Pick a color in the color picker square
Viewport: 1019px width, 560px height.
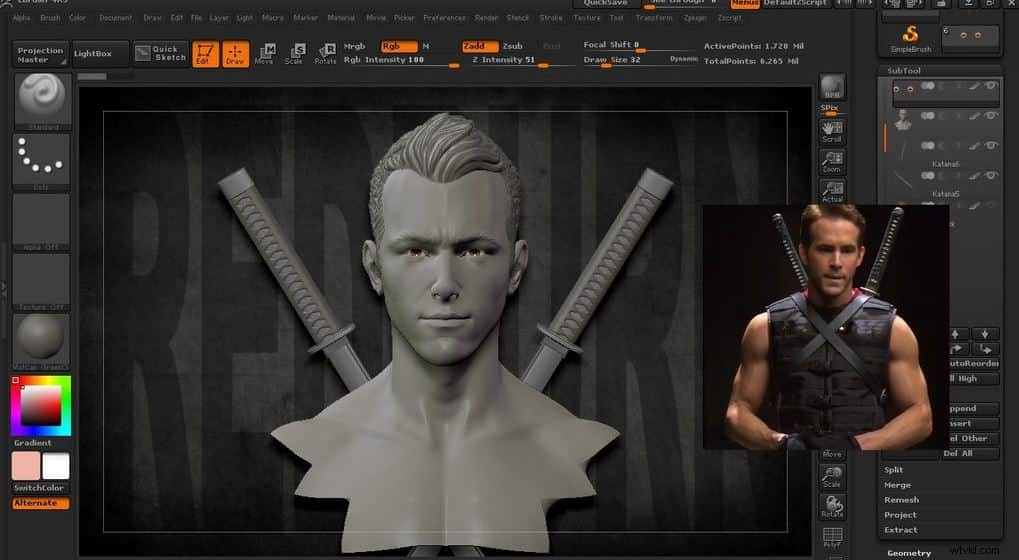(41, 406)
